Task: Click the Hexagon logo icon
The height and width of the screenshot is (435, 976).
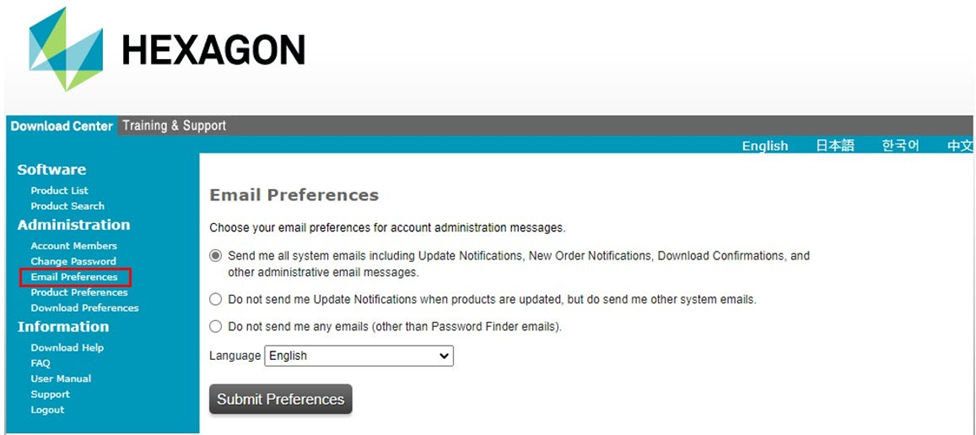Action: pyautogui.click(x=66, y=48)
